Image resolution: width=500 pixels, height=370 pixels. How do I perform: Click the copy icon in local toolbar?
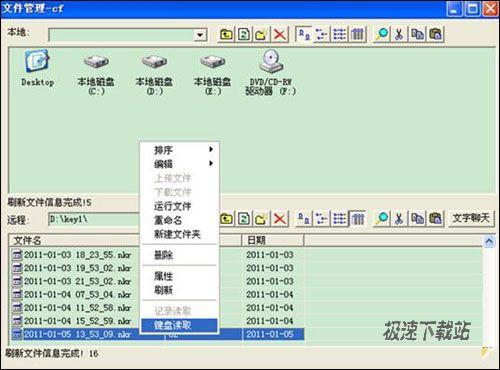417,34
